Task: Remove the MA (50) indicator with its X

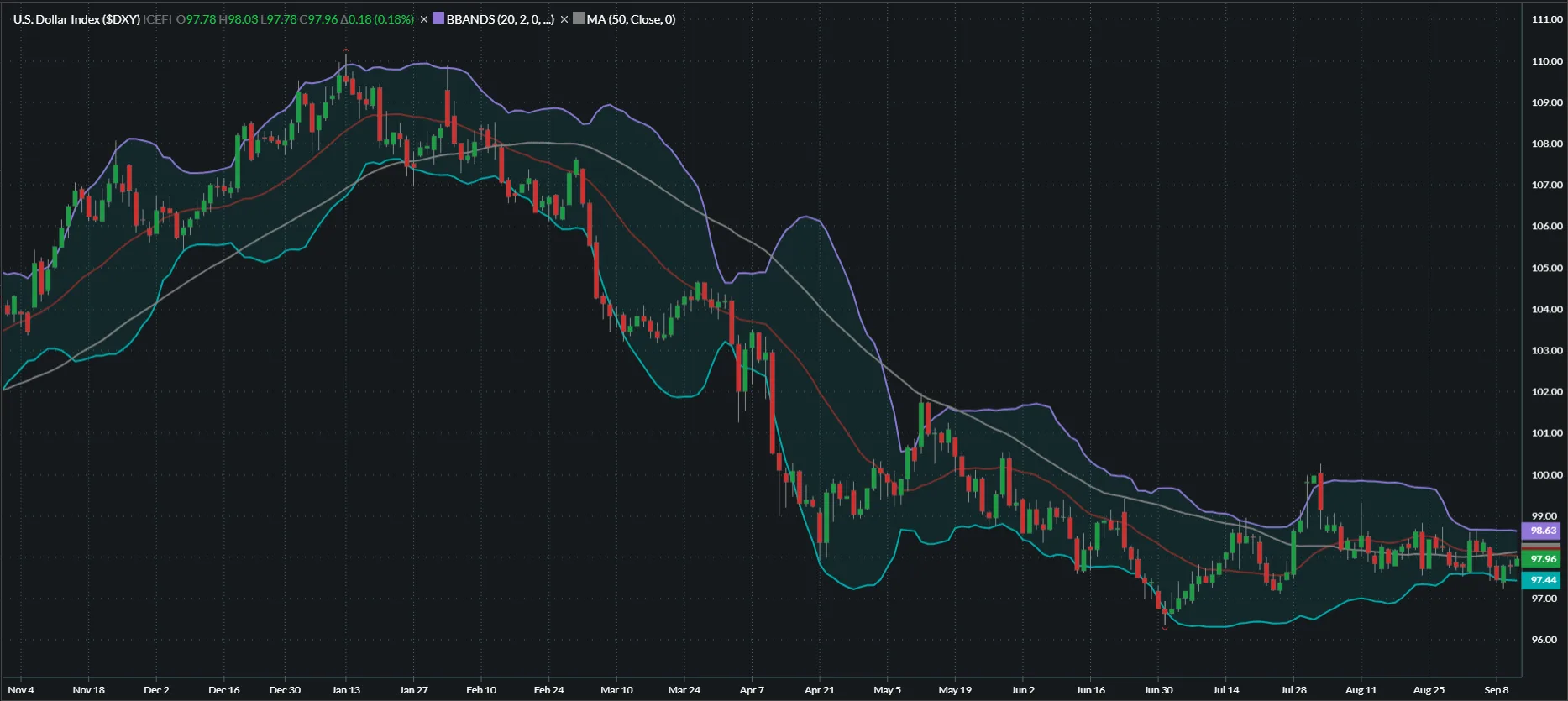Action: [564, 19]
